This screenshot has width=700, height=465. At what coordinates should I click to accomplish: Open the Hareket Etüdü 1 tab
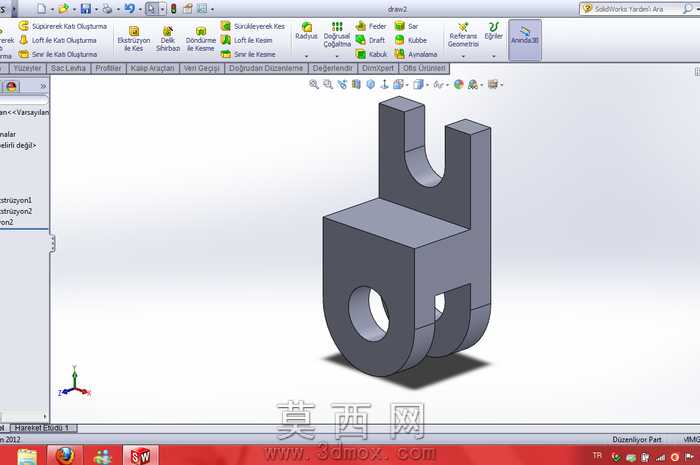[43, 428]
